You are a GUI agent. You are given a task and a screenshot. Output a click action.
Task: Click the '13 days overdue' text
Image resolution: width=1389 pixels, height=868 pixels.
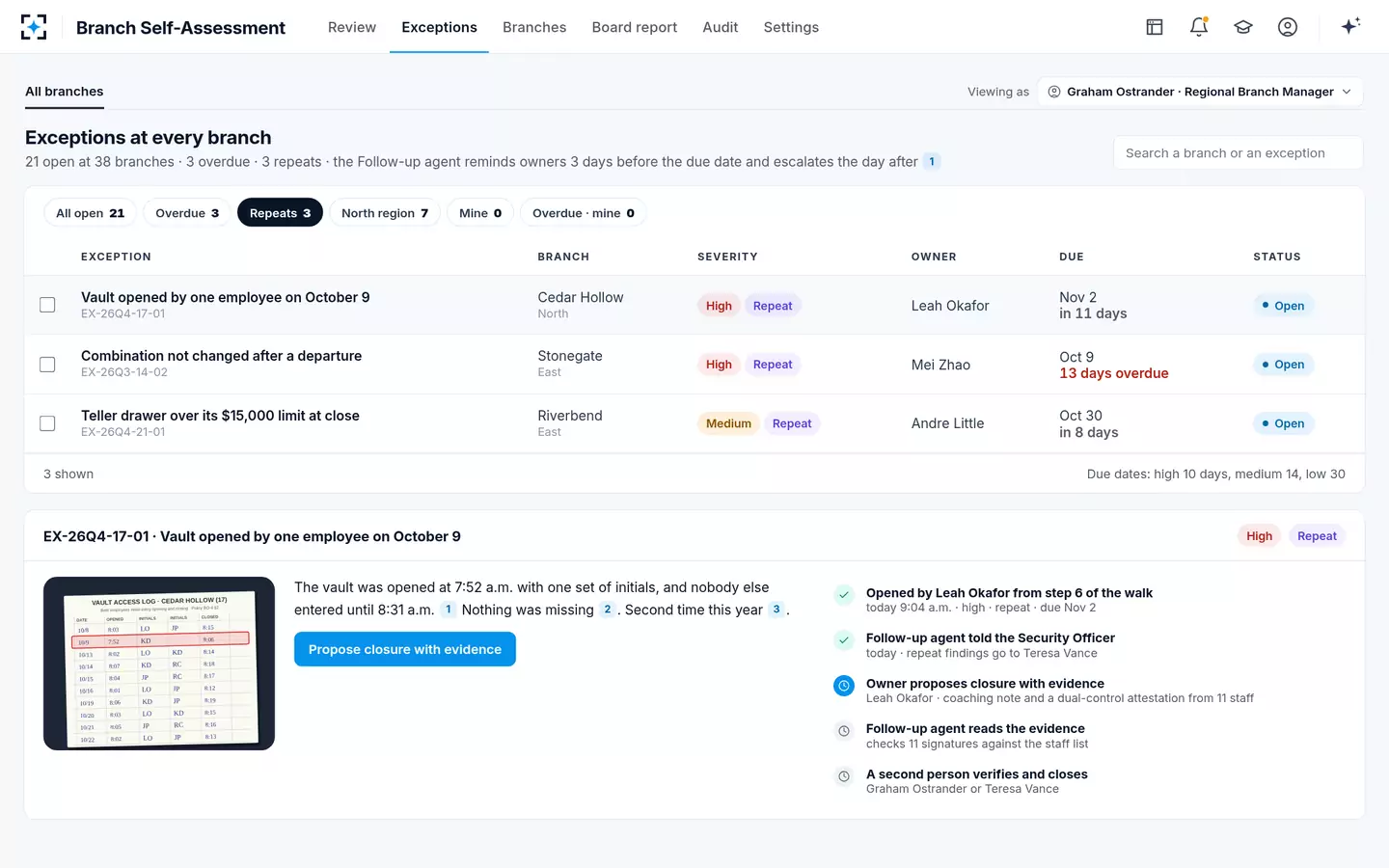(1114, 373)
